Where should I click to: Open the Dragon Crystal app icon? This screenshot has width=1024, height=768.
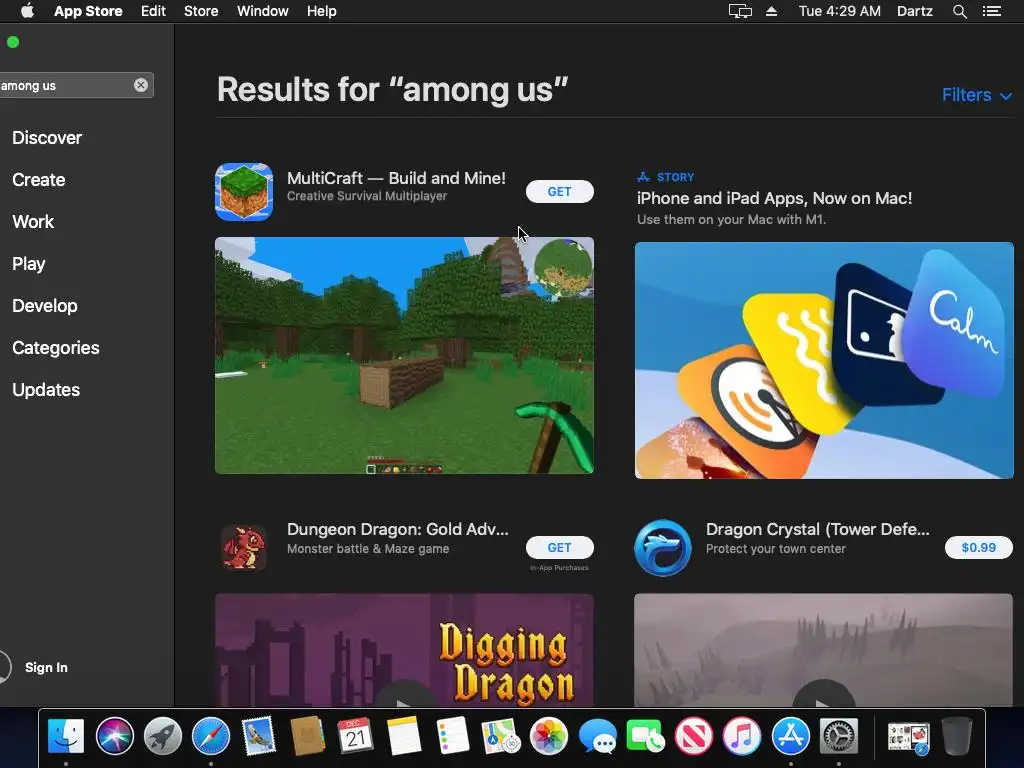663,547
